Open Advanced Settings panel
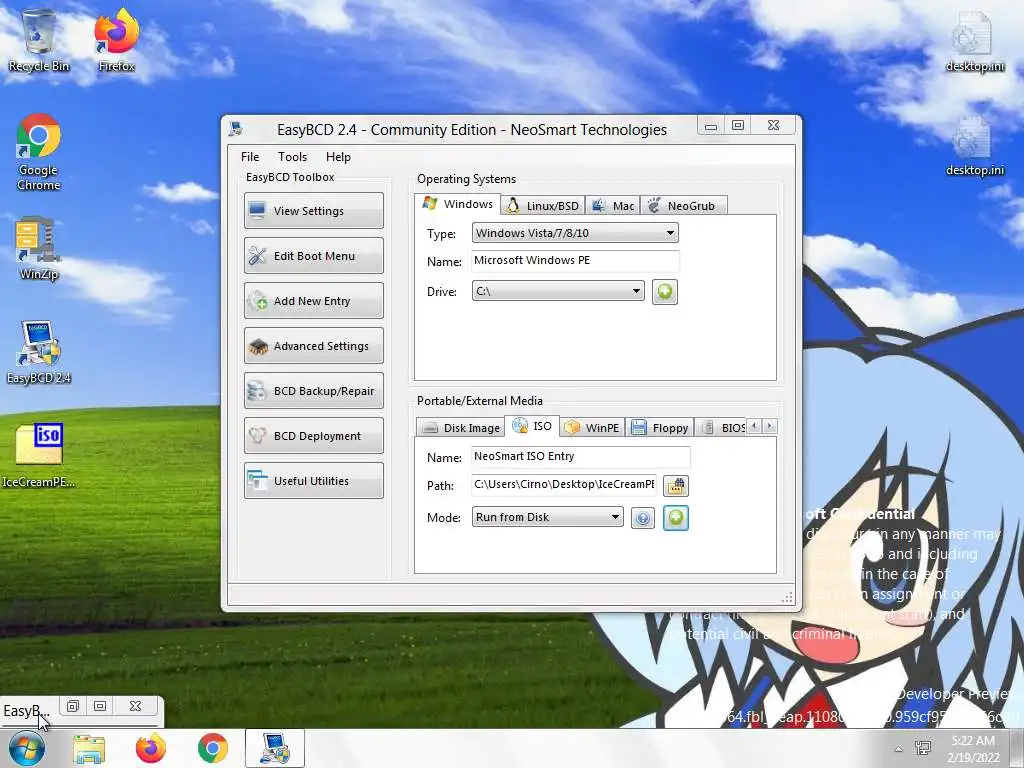This screenshot has height=768, width=1024. coord(313,345)
